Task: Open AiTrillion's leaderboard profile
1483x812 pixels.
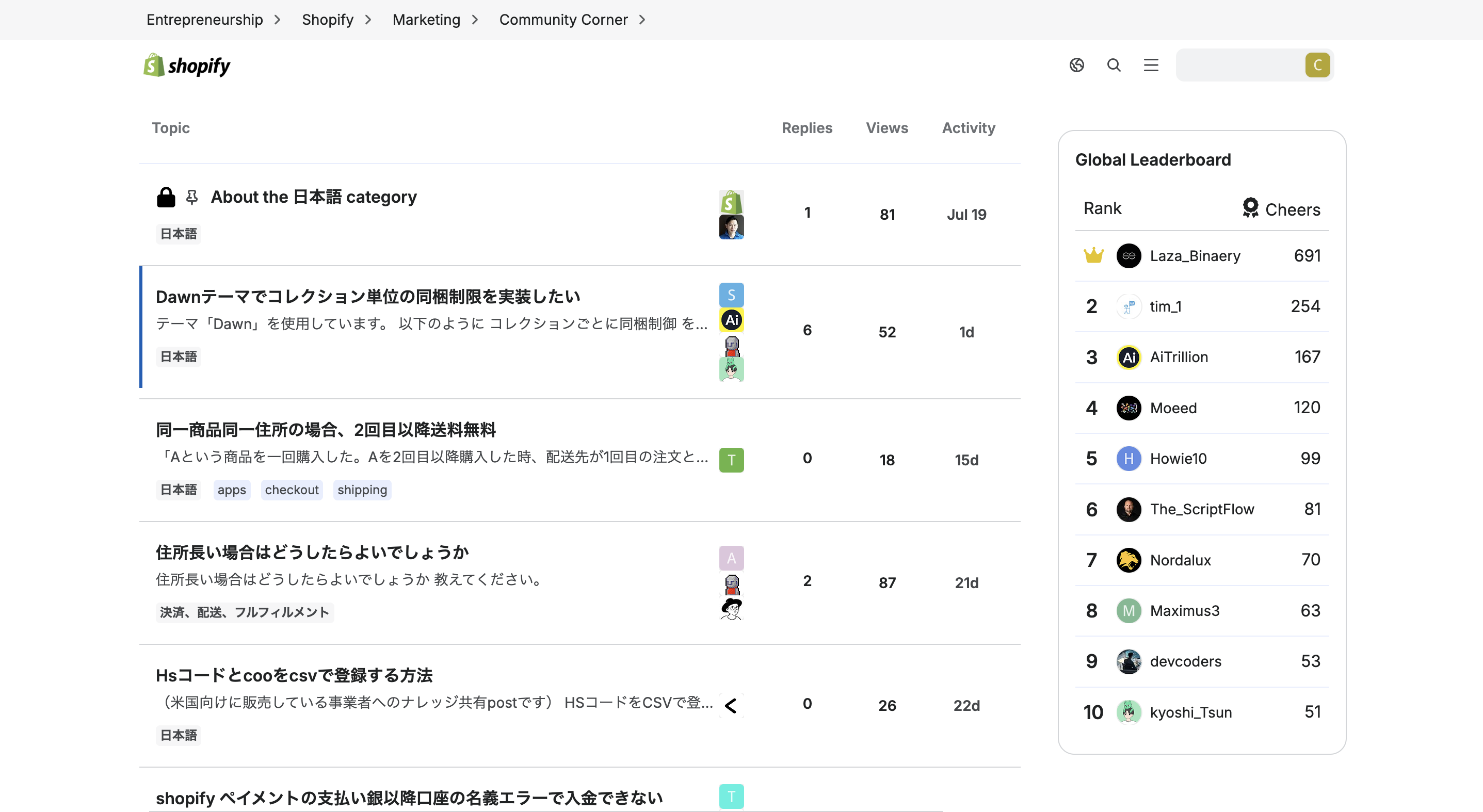Action: coord(1179,357)
